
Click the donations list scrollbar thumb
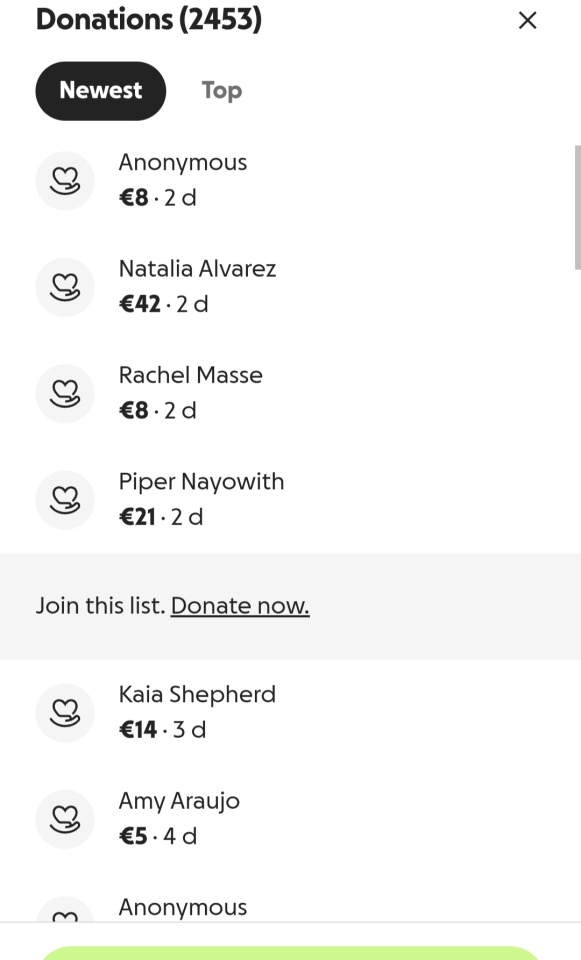click(577, 207)
